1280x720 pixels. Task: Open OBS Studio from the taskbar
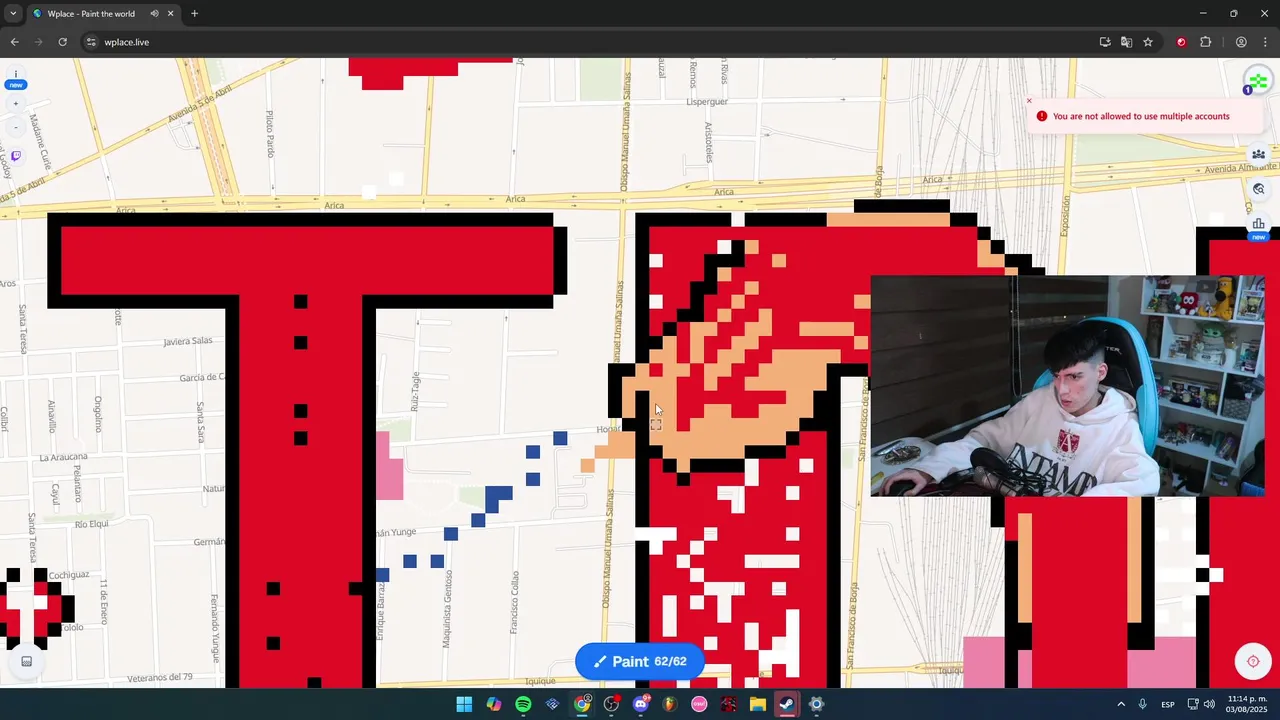click(611, 704)
